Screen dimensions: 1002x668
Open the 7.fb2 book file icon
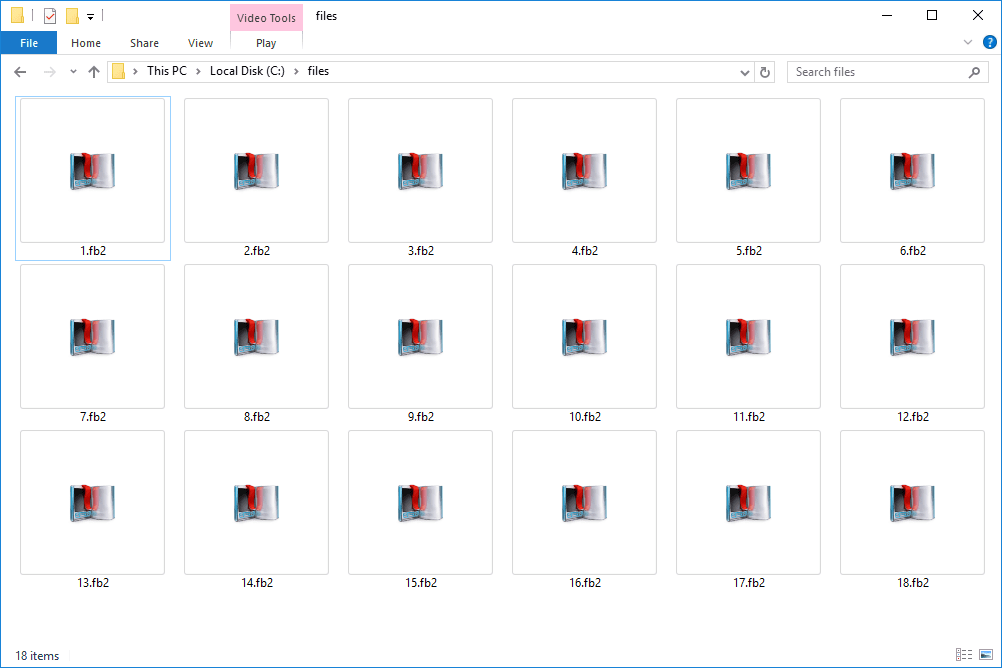92,337
